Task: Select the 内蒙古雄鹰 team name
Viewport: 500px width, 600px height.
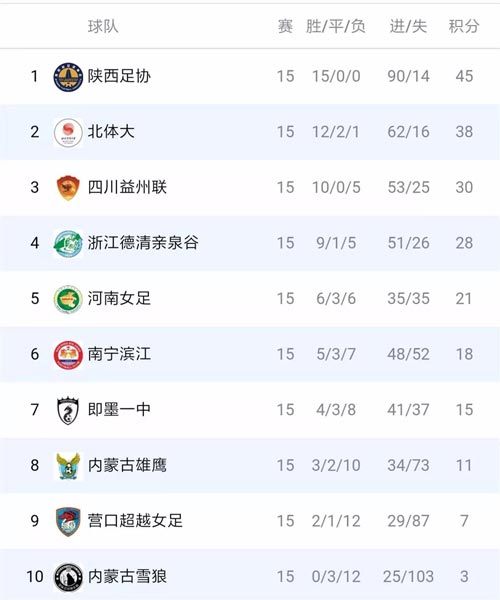Action: click(x=127, y=465)
